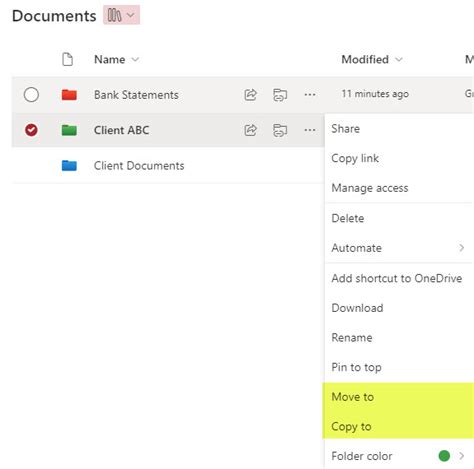
Task: Open the library view switcher icon
Action: tap(121, 15)
